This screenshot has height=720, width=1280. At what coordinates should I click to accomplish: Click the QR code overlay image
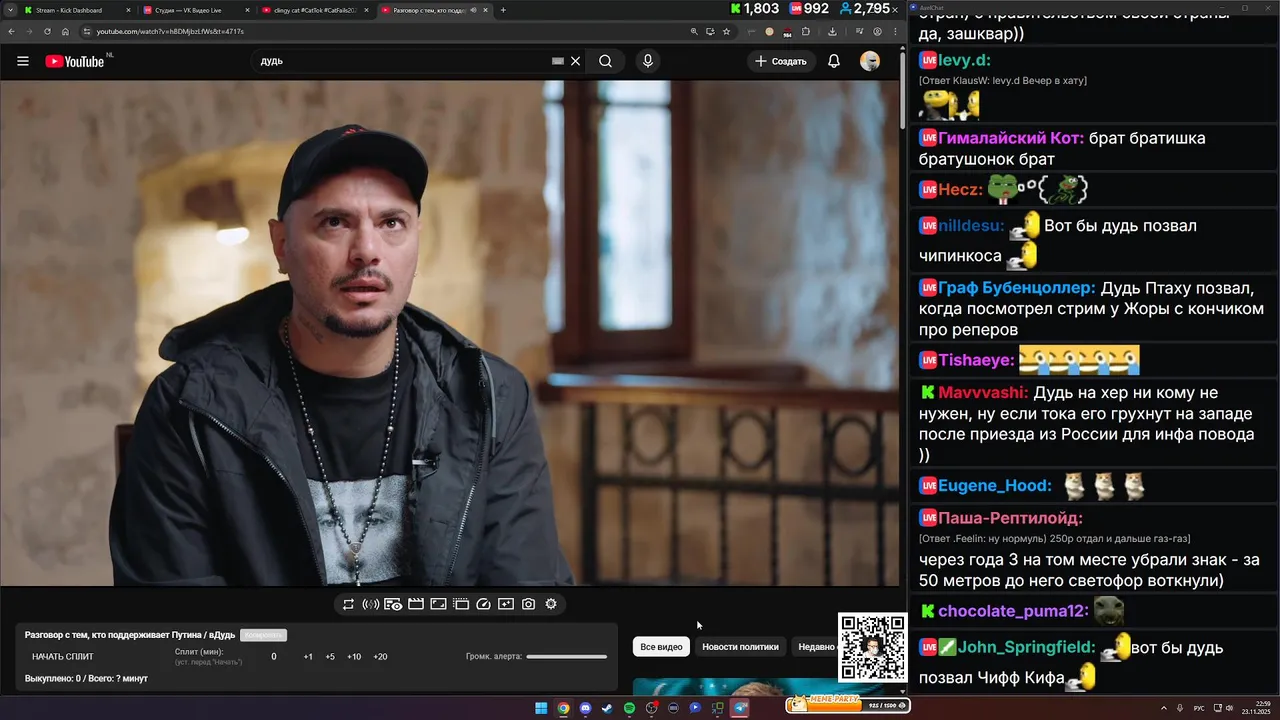point(872,647)
